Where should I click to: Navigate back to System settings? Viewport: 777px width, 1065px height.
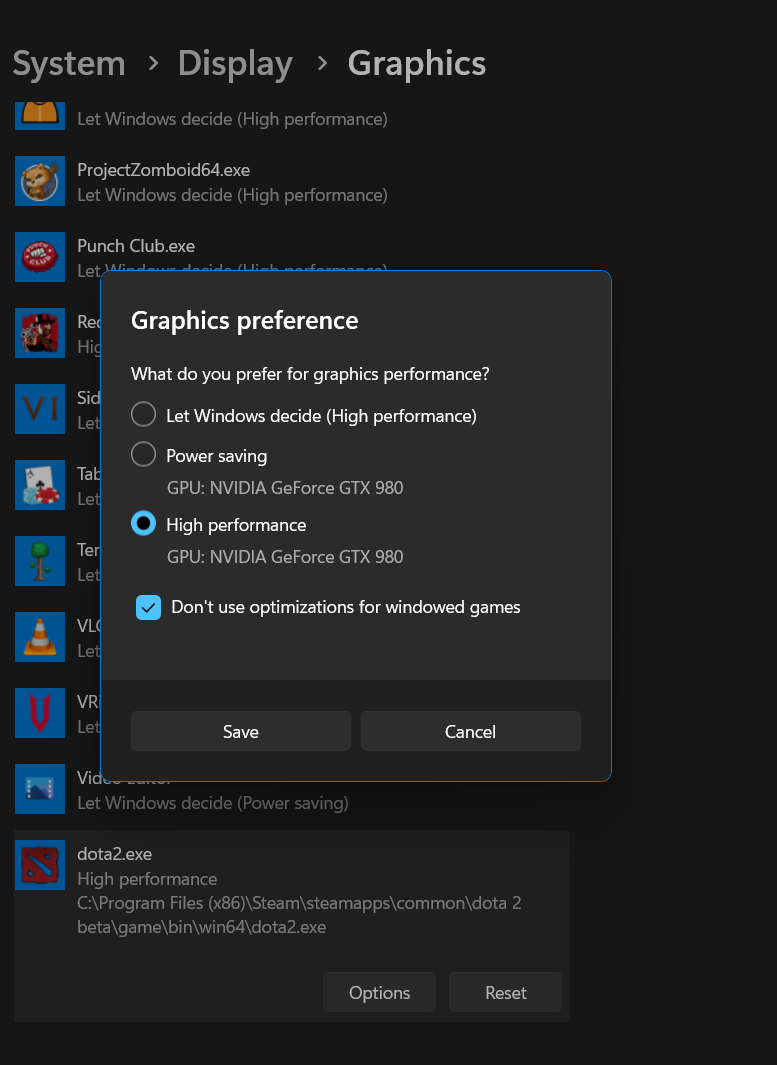[68, 62]
